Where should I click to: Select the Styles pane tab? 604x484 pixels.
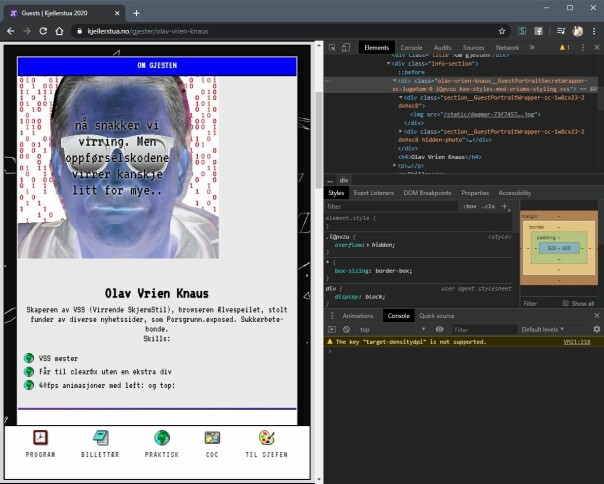pyautogui.click(x=336, y=193)
